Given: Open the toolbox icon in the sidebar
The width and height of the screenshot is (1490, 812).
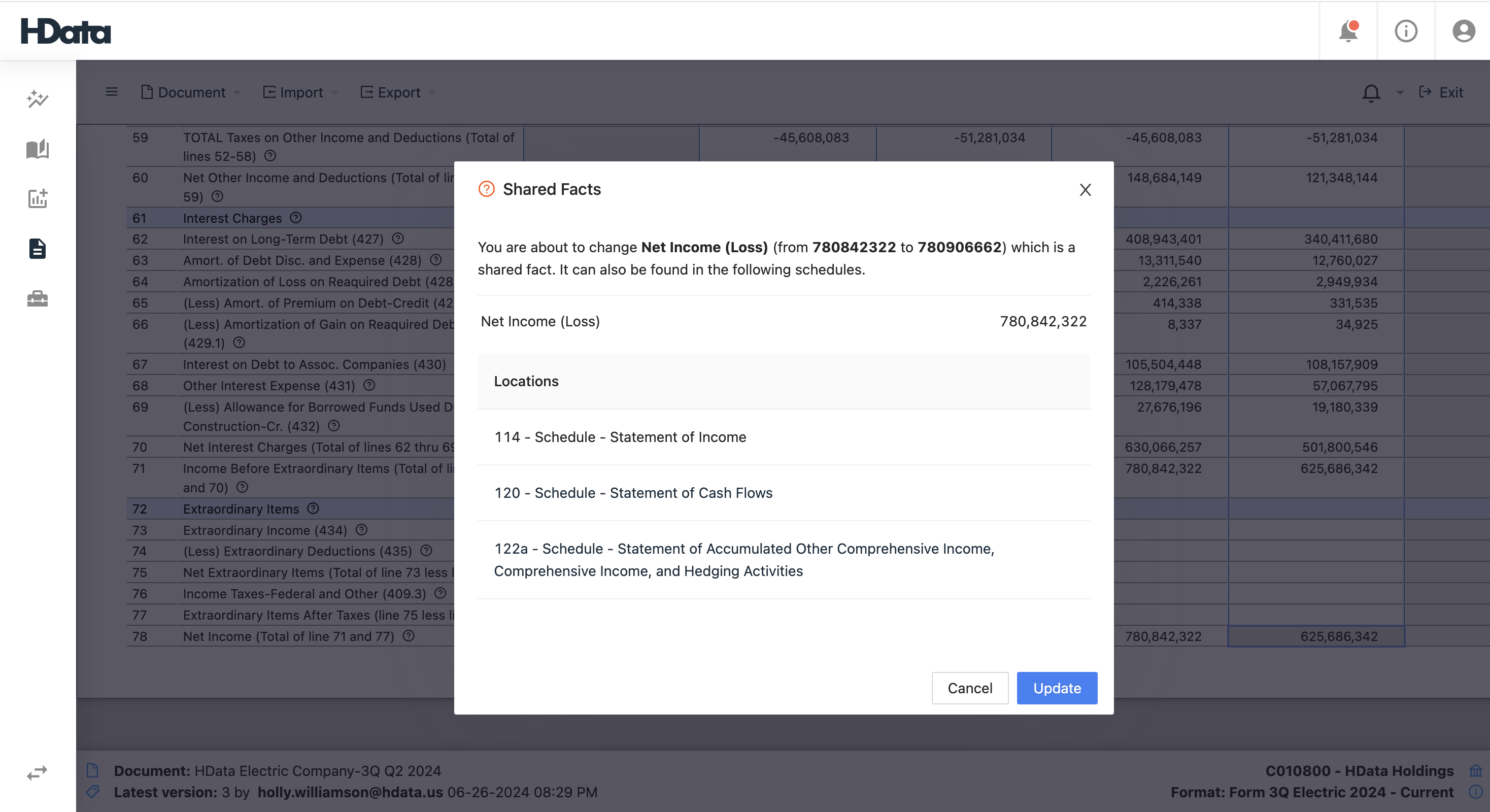Looking at the screenshot, I should coord(37,298).
